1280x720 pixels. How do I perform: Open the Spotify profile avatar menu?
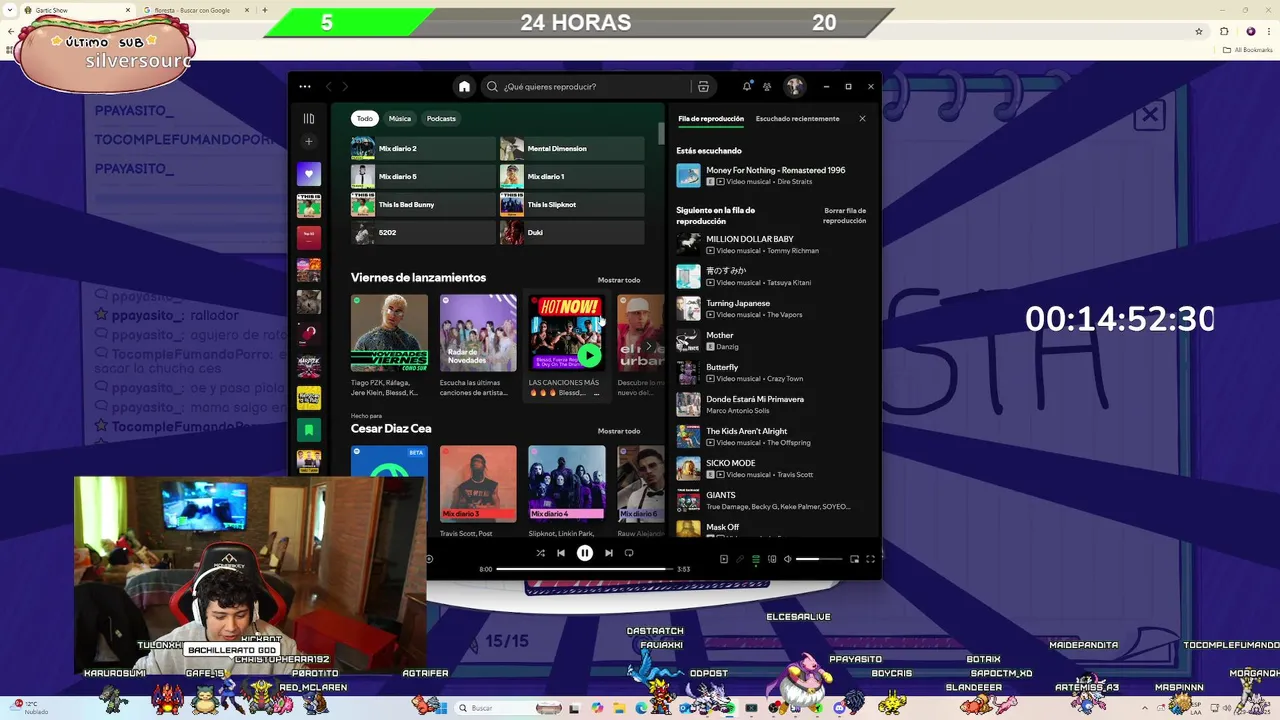click(x=794, y=87)
